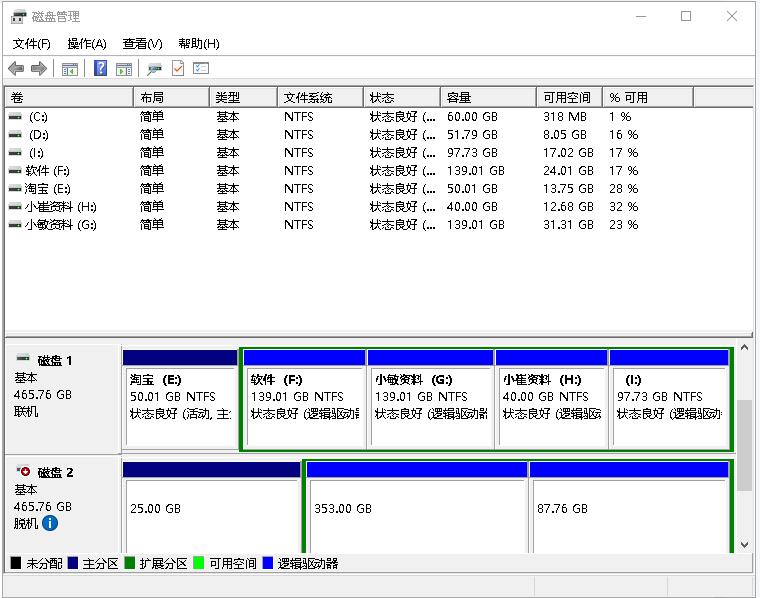The image size is (760, 598).
Task: Click the forward arrow toolbar icon
Action: tap(39, 69)
